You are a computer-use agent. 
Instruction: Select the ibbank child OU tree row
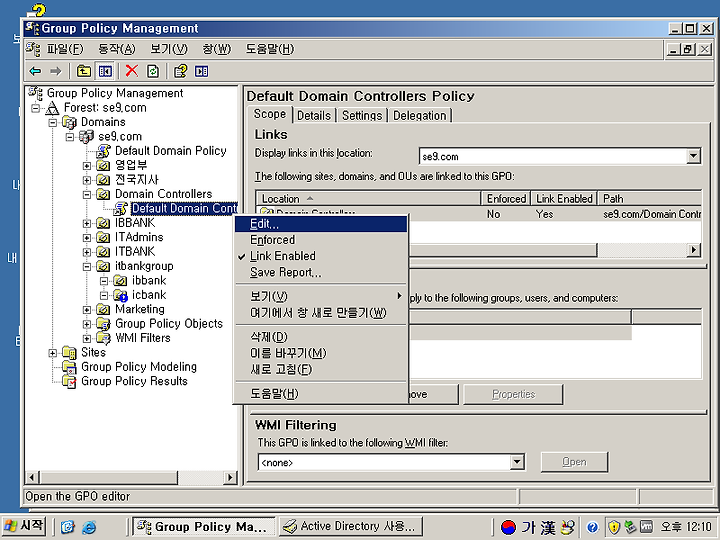click(x=149, y=281)
